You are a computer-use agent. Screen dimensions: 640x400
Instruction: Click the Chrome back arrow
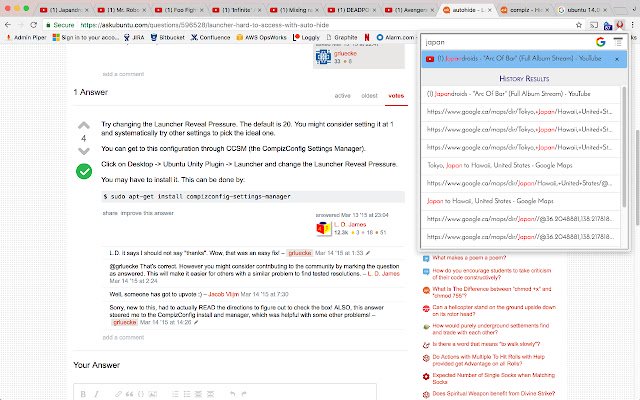[x=8, y=25]
